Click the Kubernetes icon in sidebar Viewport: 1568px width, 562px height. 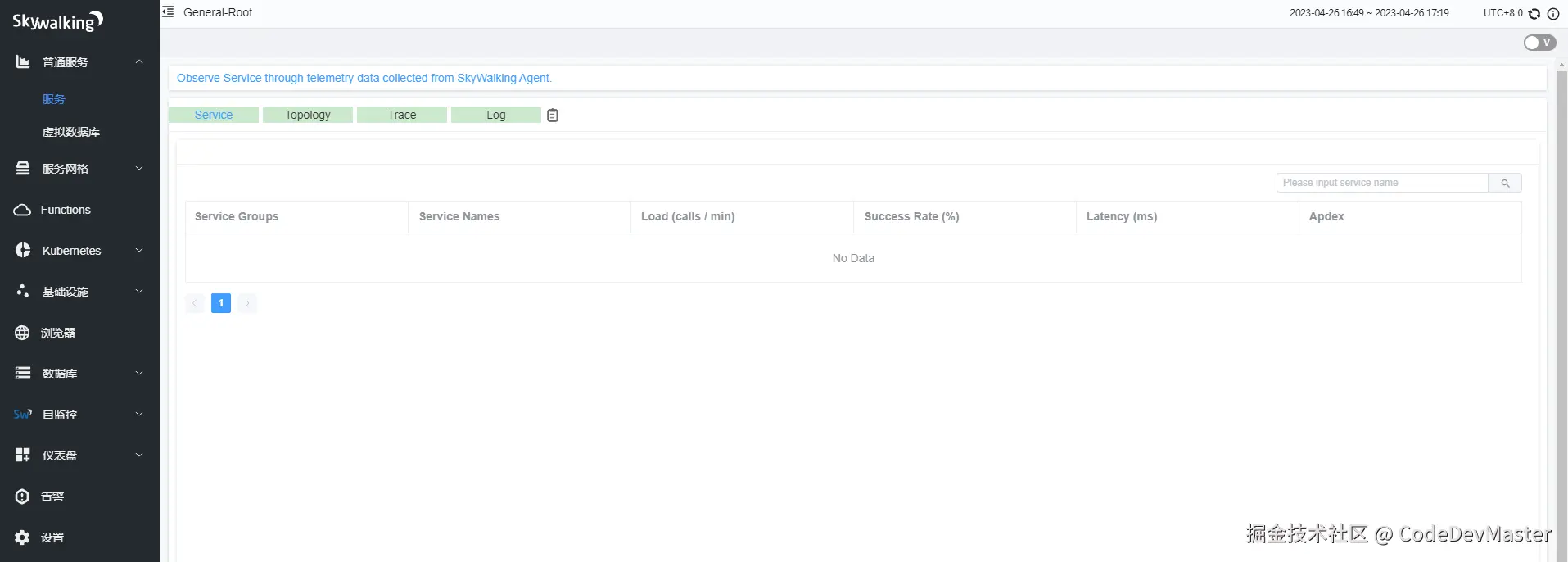[x=23, y=251]
